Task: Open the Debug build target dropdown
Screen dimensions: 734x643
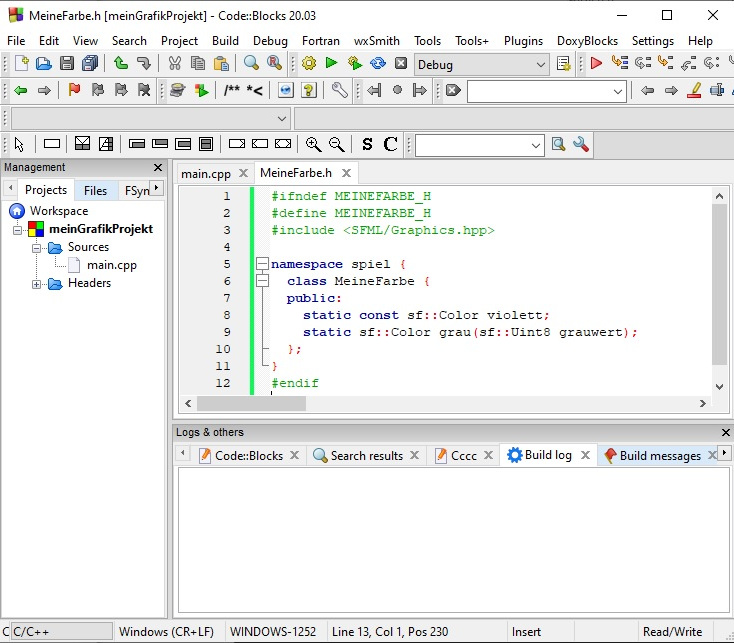Action: coord(541,65)
